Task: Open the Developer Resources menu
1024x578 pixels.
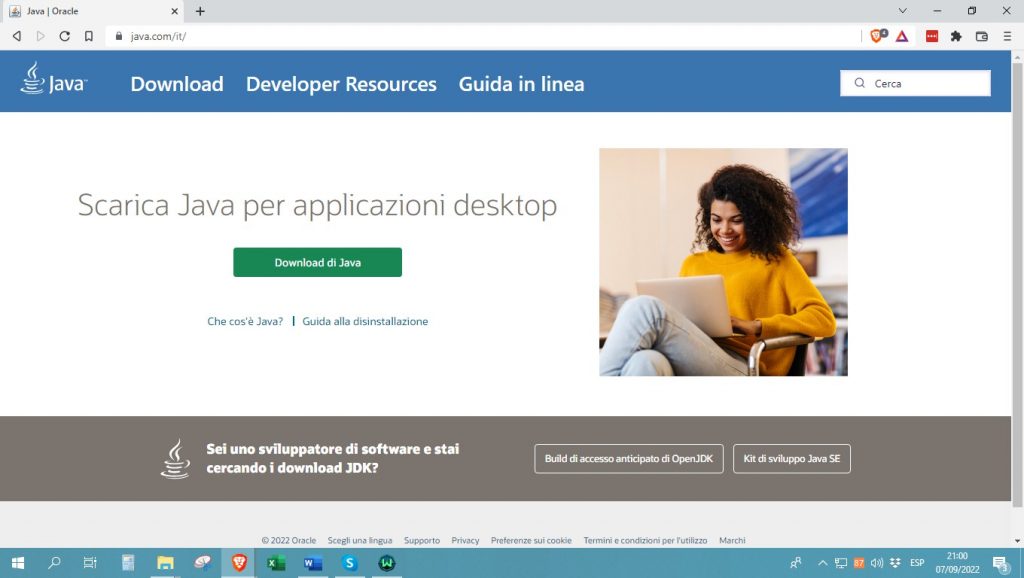Action: (x=341, y=85)
